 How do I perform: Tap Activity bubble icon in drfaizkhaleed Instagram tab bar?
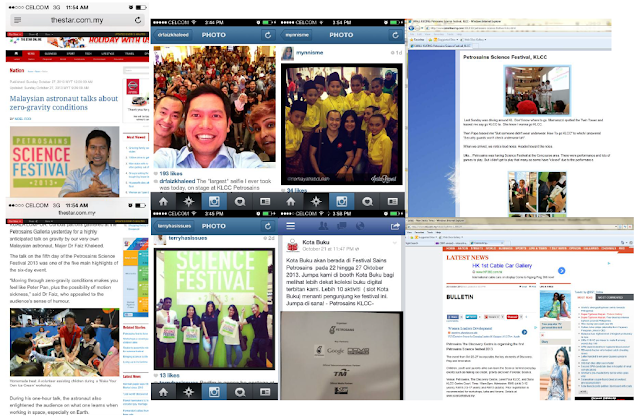tap(240, 201)
